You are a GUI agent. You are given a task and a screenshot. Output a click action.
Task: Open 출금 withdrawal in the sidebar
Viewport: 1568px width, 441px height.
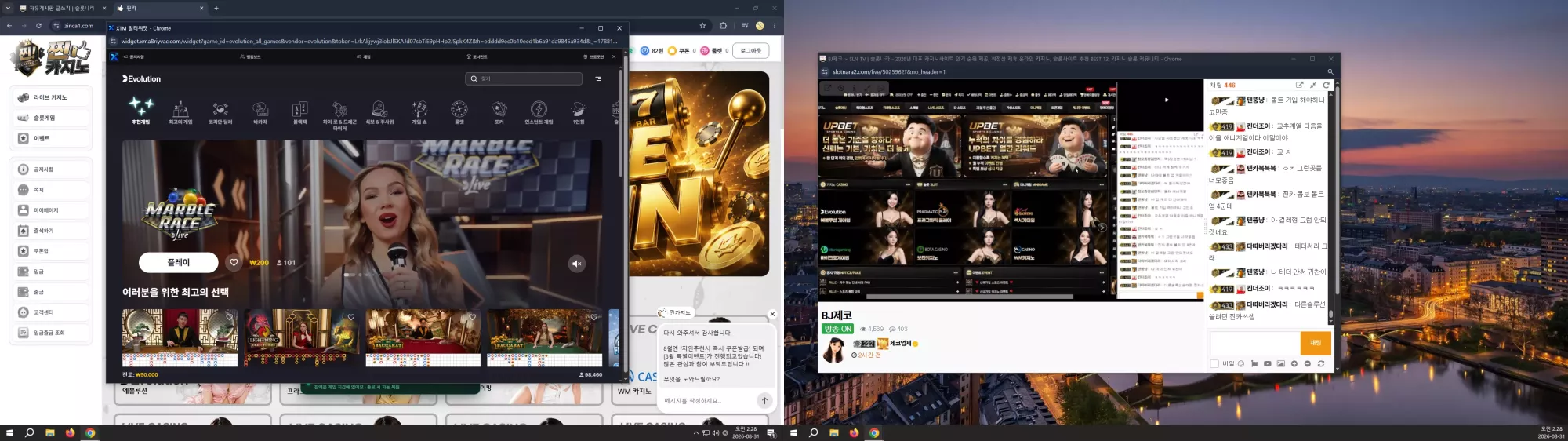pos(51,292)
